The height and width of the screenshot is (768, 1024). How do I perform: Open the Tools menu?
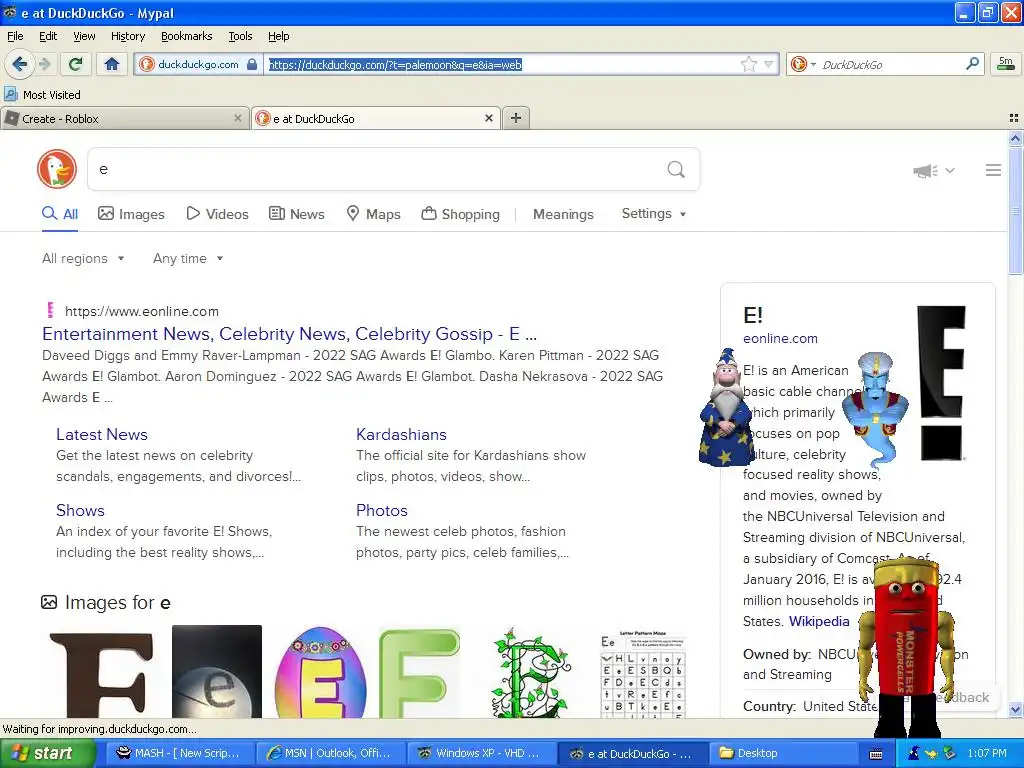pyautogui.click(x=240, y=36)
